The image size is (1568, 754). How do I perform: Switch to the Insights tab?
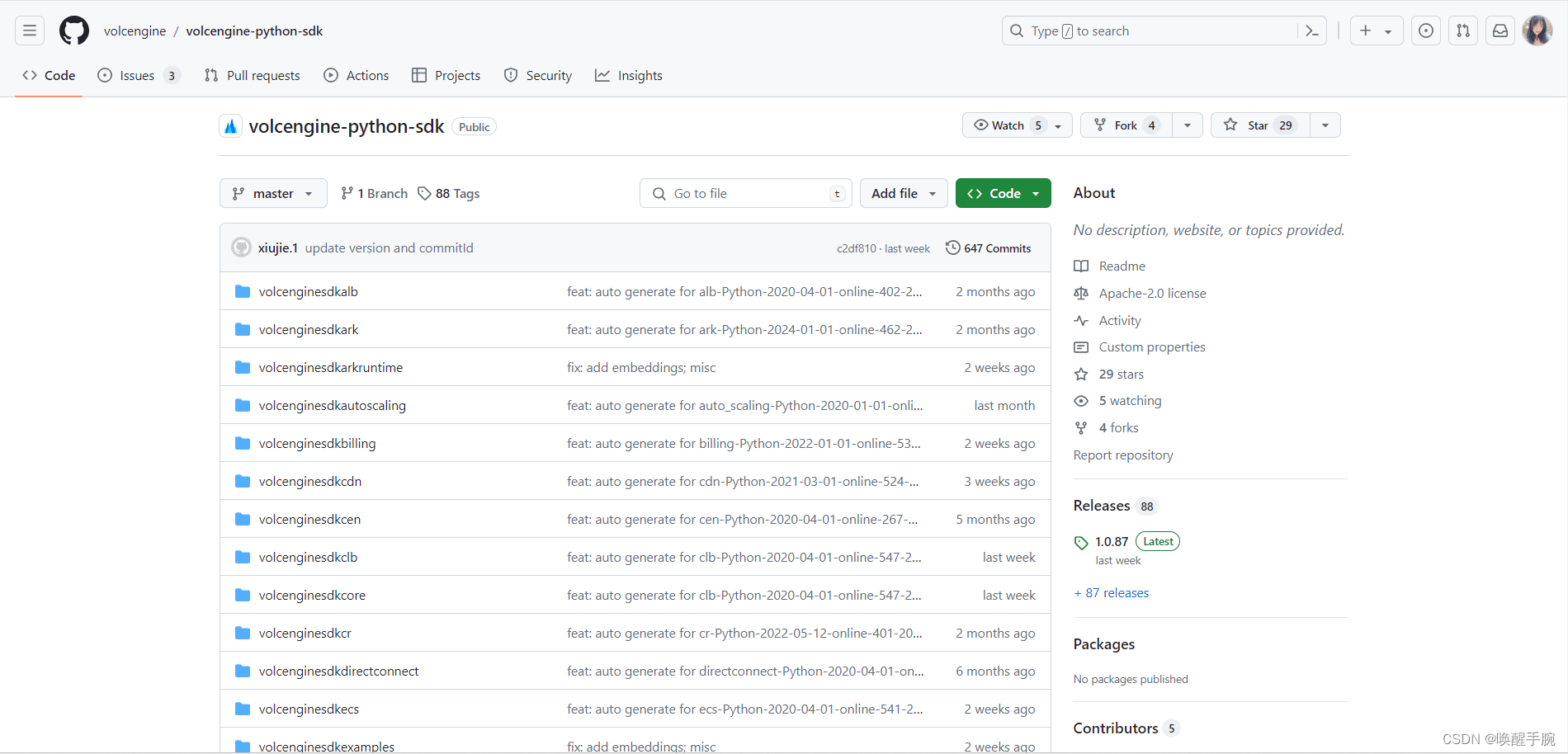click(x=629, y=76)
